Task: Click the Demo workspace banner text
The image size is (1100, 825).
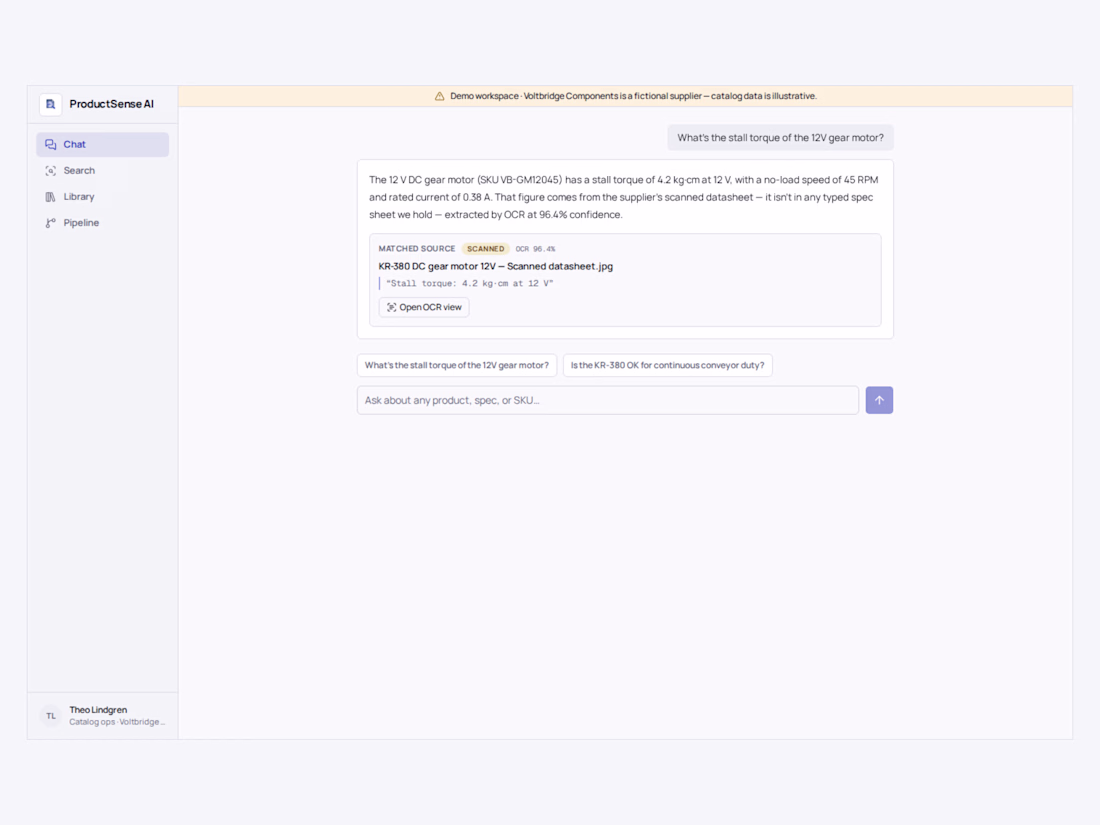Action: 633,96
